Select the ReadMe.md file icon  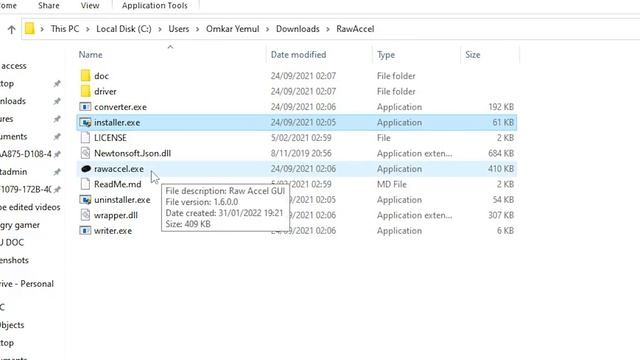pos(85,184)
